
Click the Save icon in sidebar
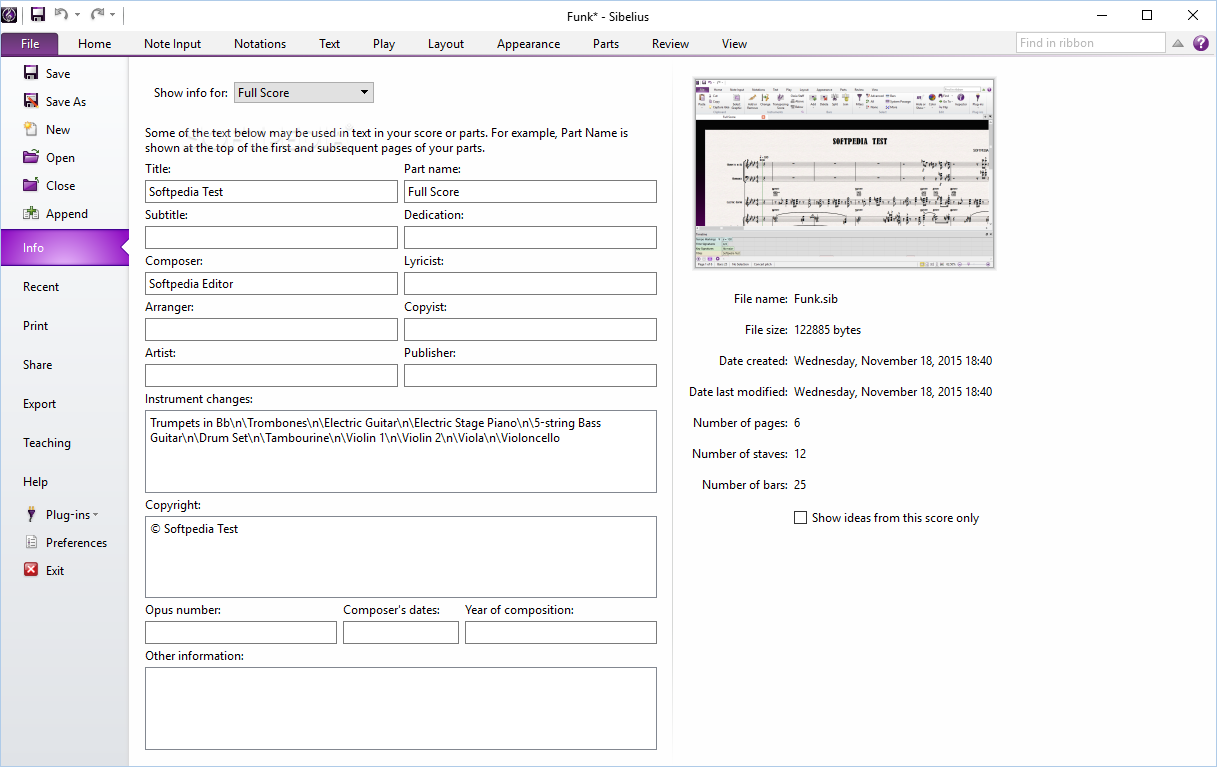[31, 73]
